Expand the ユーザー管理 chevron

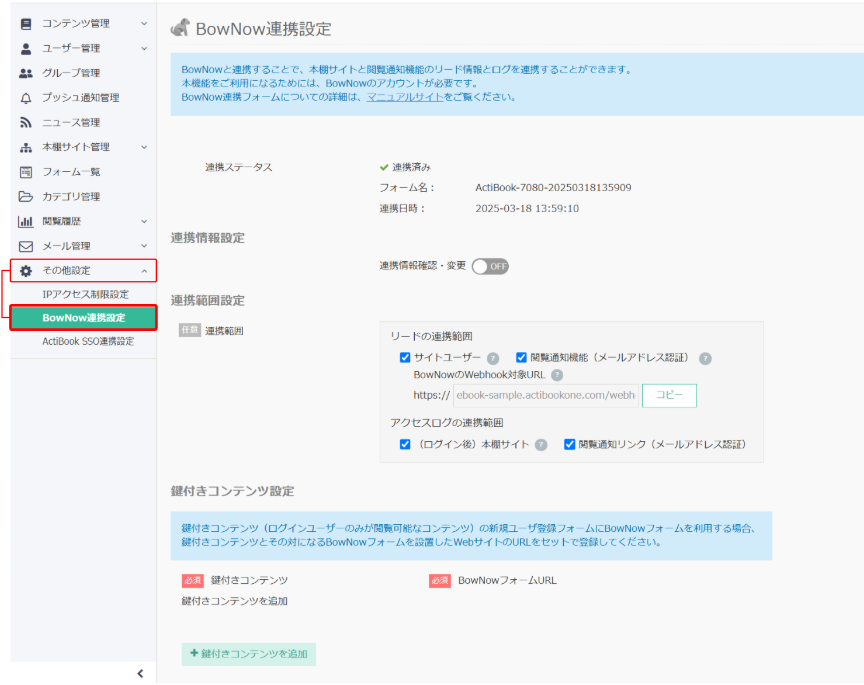tap(144, 48)
